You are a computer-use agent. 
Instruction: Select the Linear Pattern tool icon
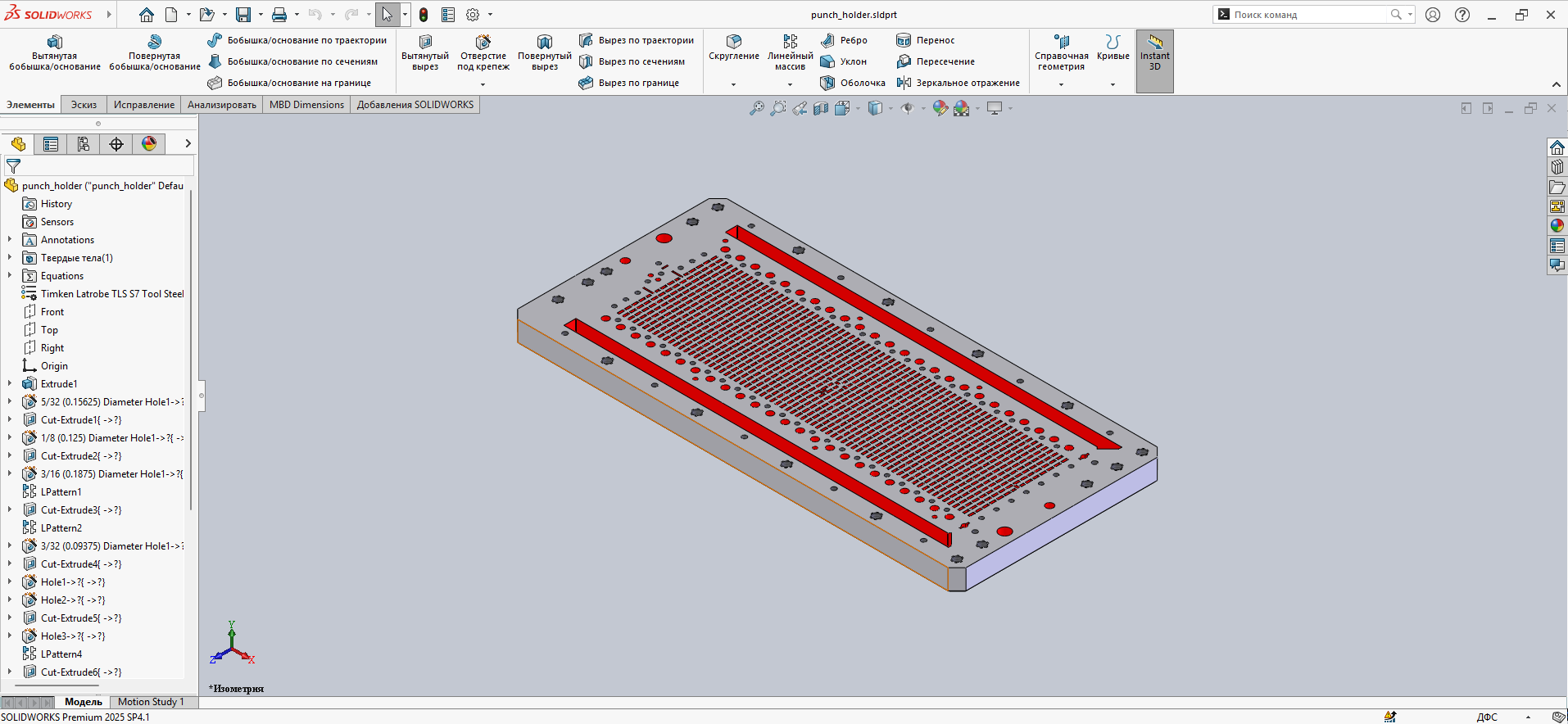pos(790,43)
